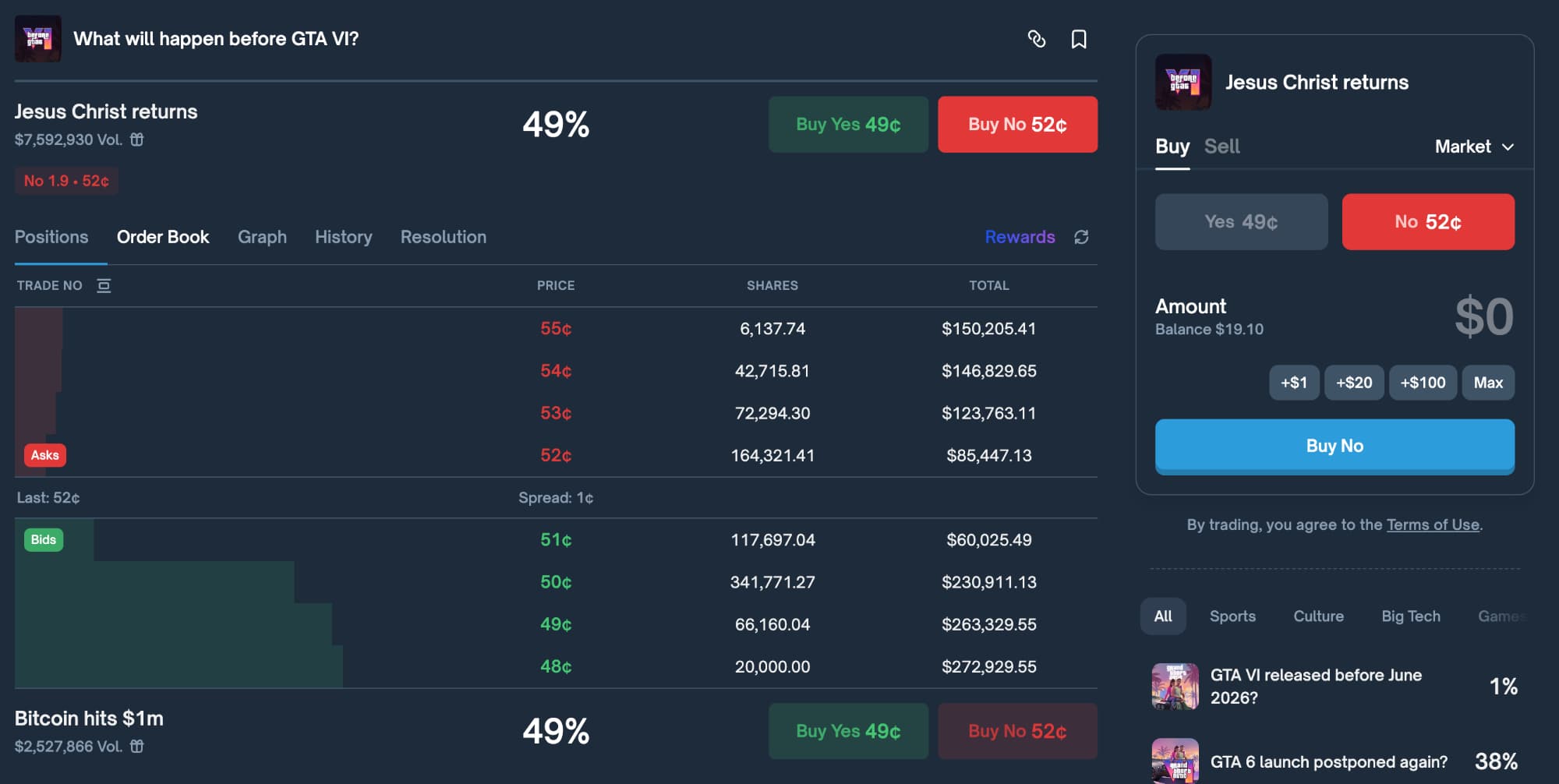1559x784 pixels.
Task: Click the order book layout icon beside TRADE NO
Action: click(104, 286)
